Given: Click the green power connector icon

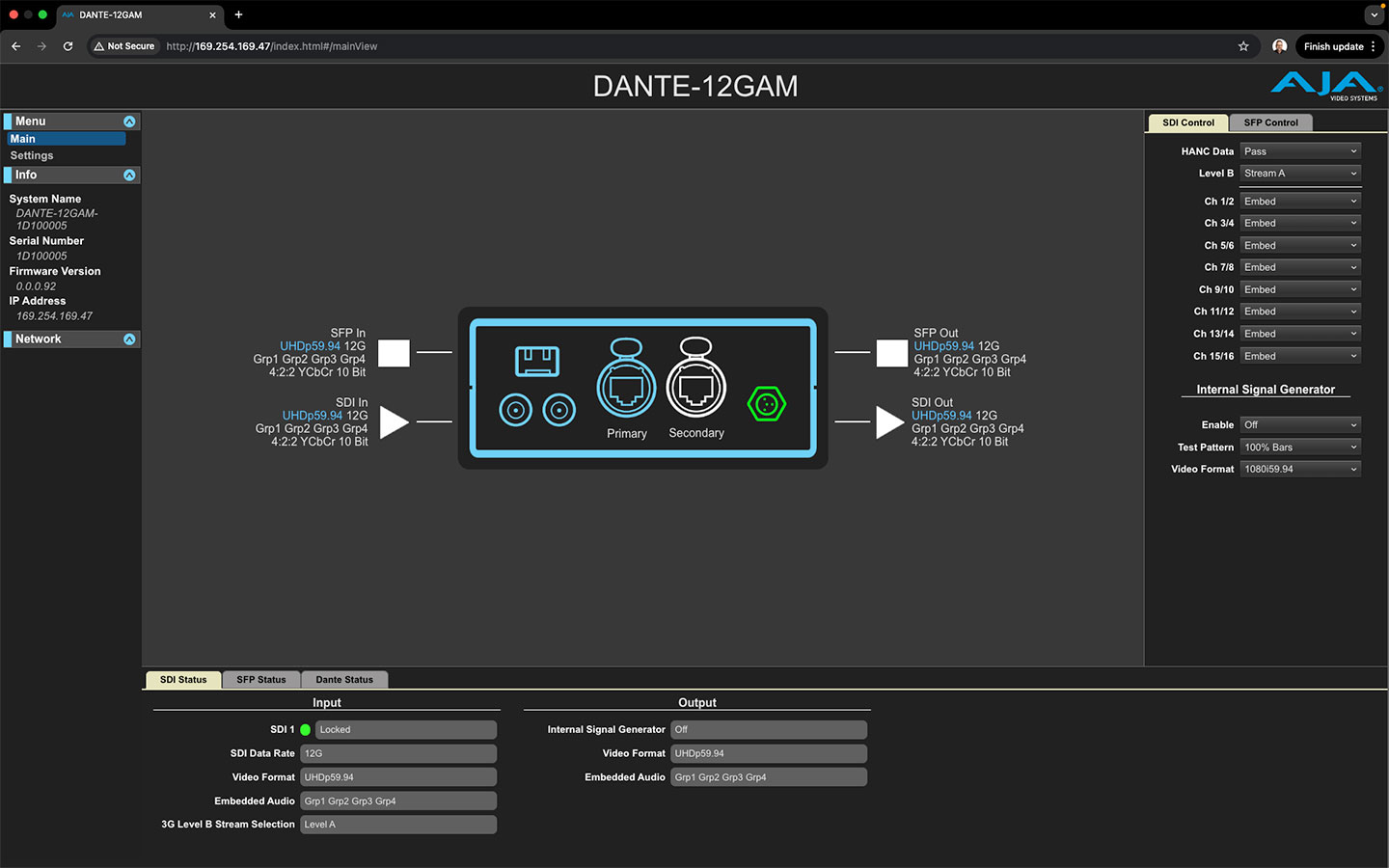Looking at the screenshot, I should (x=767, y=404).
